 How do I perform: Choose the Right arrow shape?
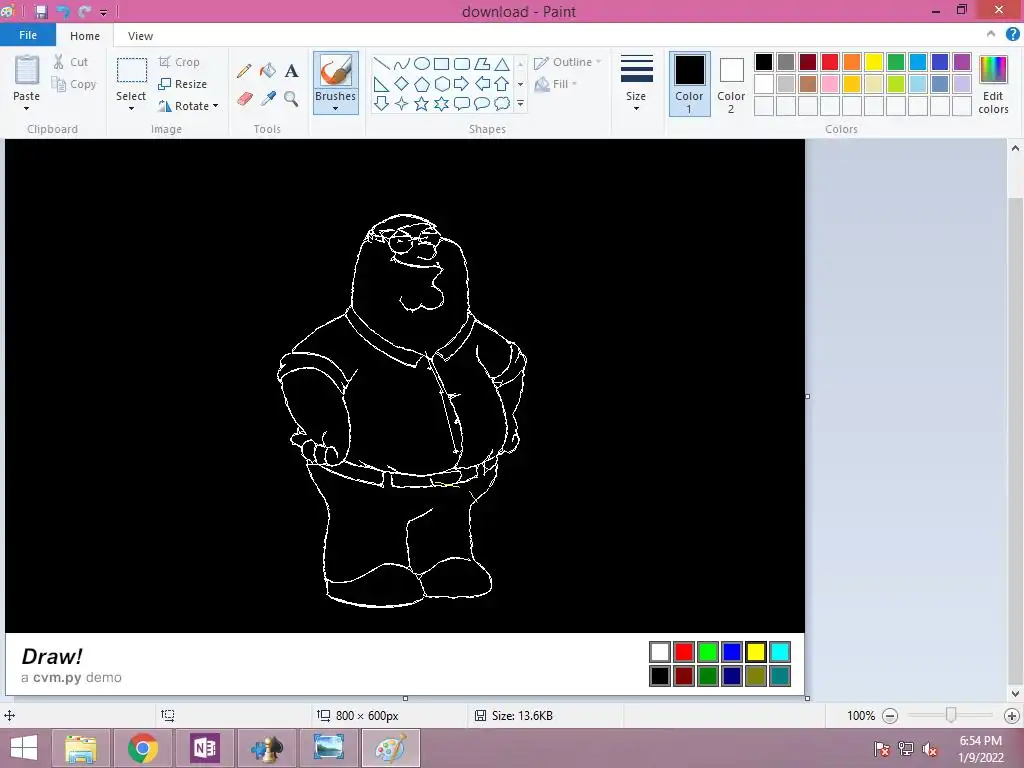(x=462, y=84)
